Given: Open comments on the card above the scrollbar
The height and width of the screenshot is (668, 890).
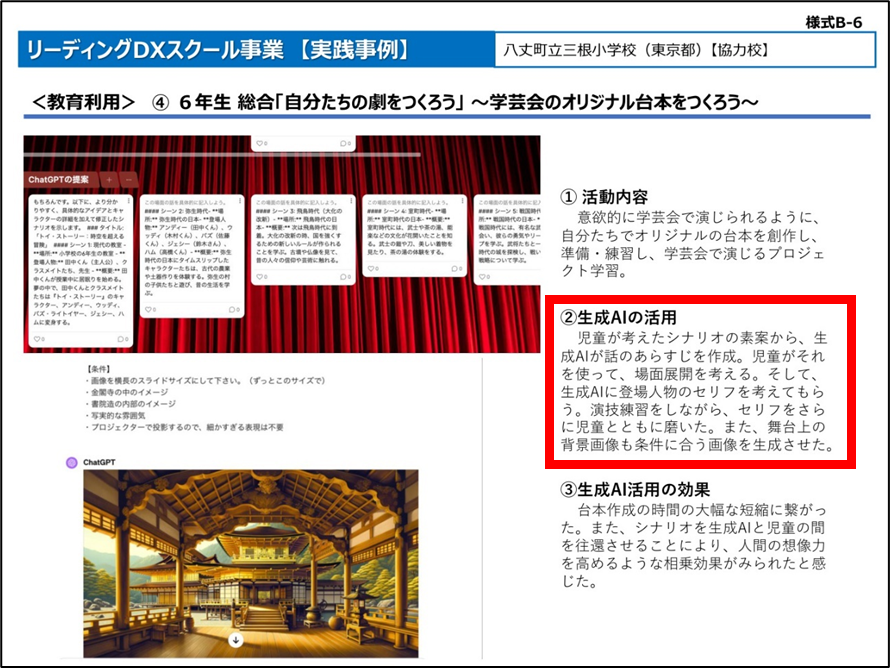Looking at the screenshot, I should tap(345, 143).
